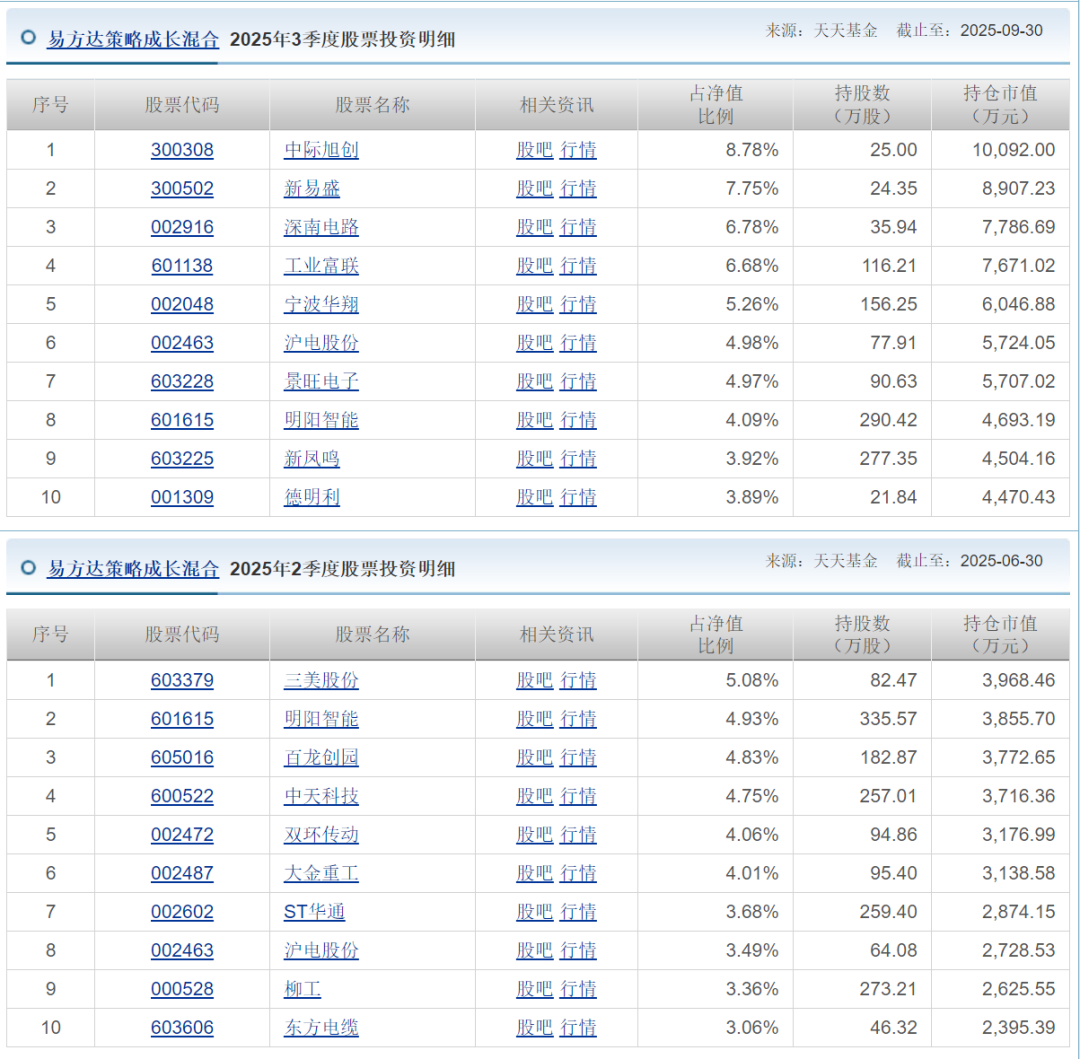The width and height of the screenshot is (1080, 1059).
Task: Click stock name 深南电路
Action: [x=321, y=227]
